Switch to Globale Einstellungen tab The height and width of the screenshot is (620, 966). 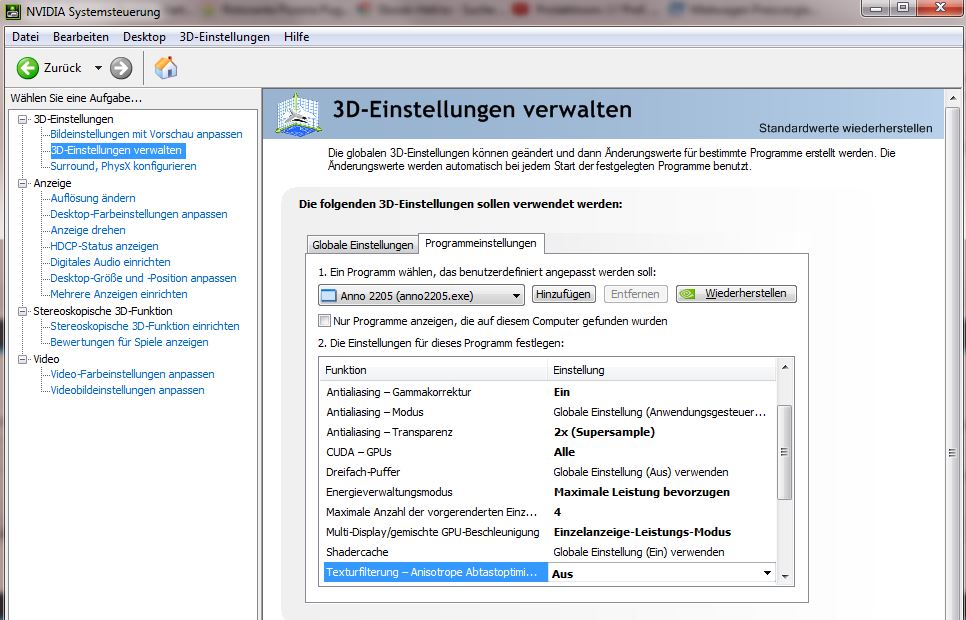362,245
